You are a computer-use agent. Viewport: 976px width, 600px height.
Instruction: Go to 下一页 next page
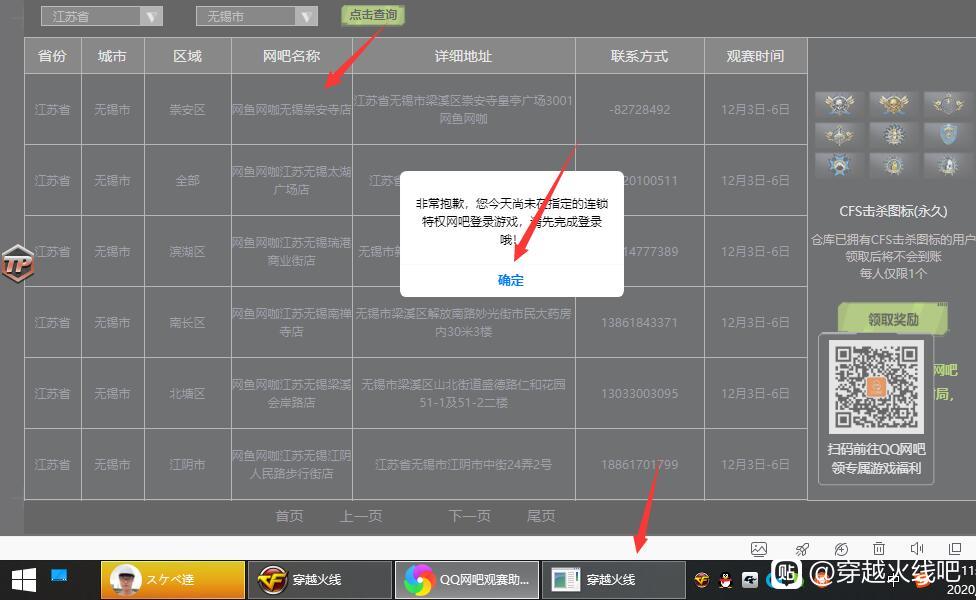click(x=469, y=516)
